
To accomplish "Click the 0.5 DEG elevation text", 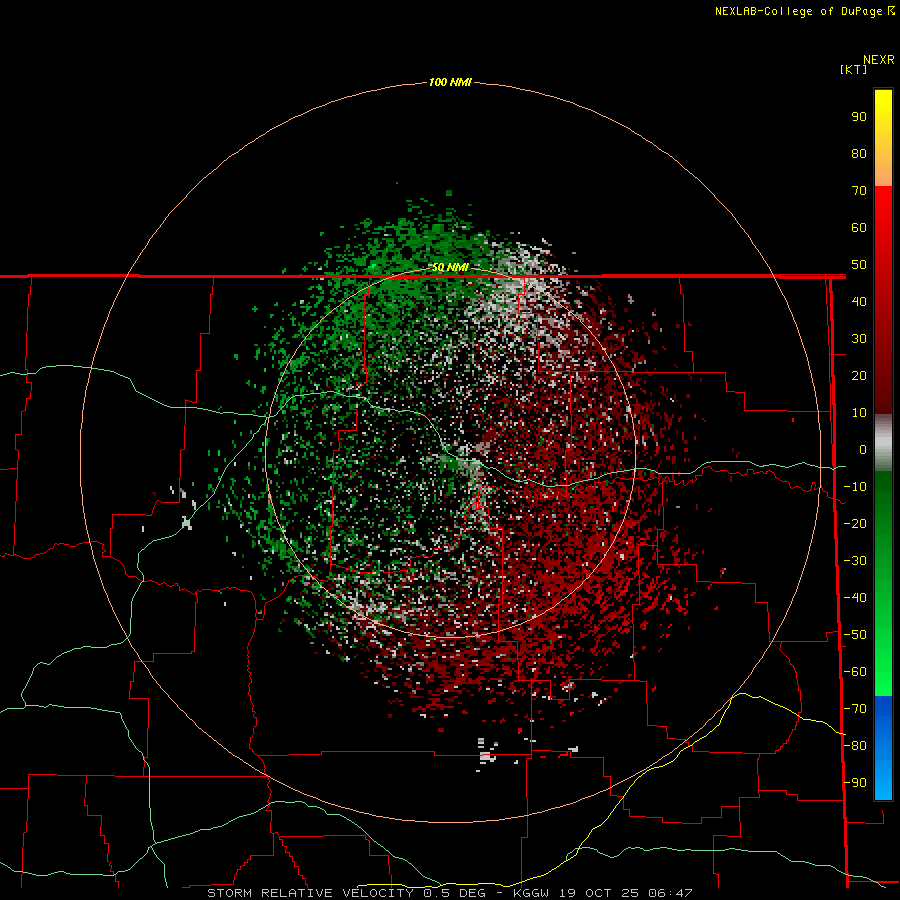I will pyautogui.click(x=455, y=893).
